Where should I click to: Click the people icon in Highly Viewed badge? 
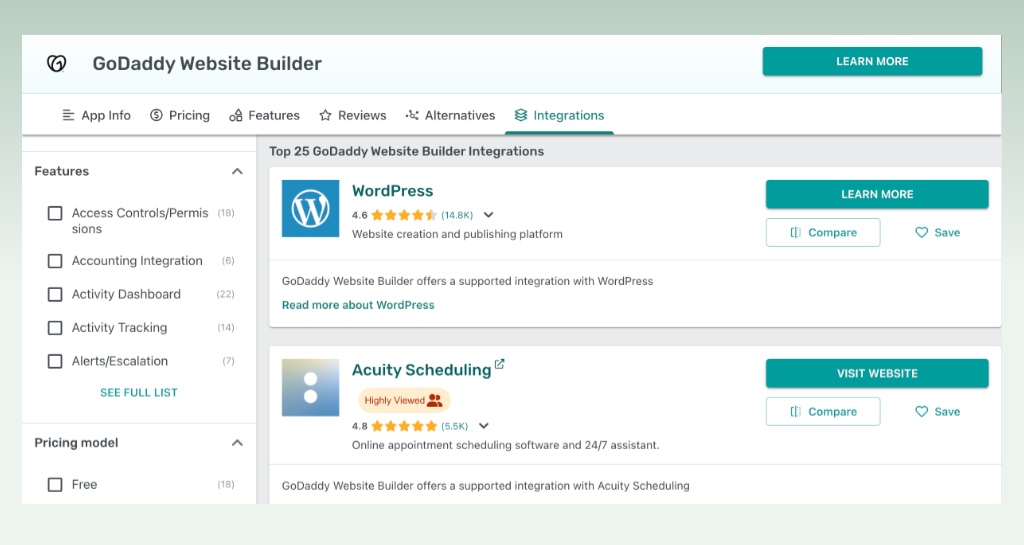(x=435, y=401)
